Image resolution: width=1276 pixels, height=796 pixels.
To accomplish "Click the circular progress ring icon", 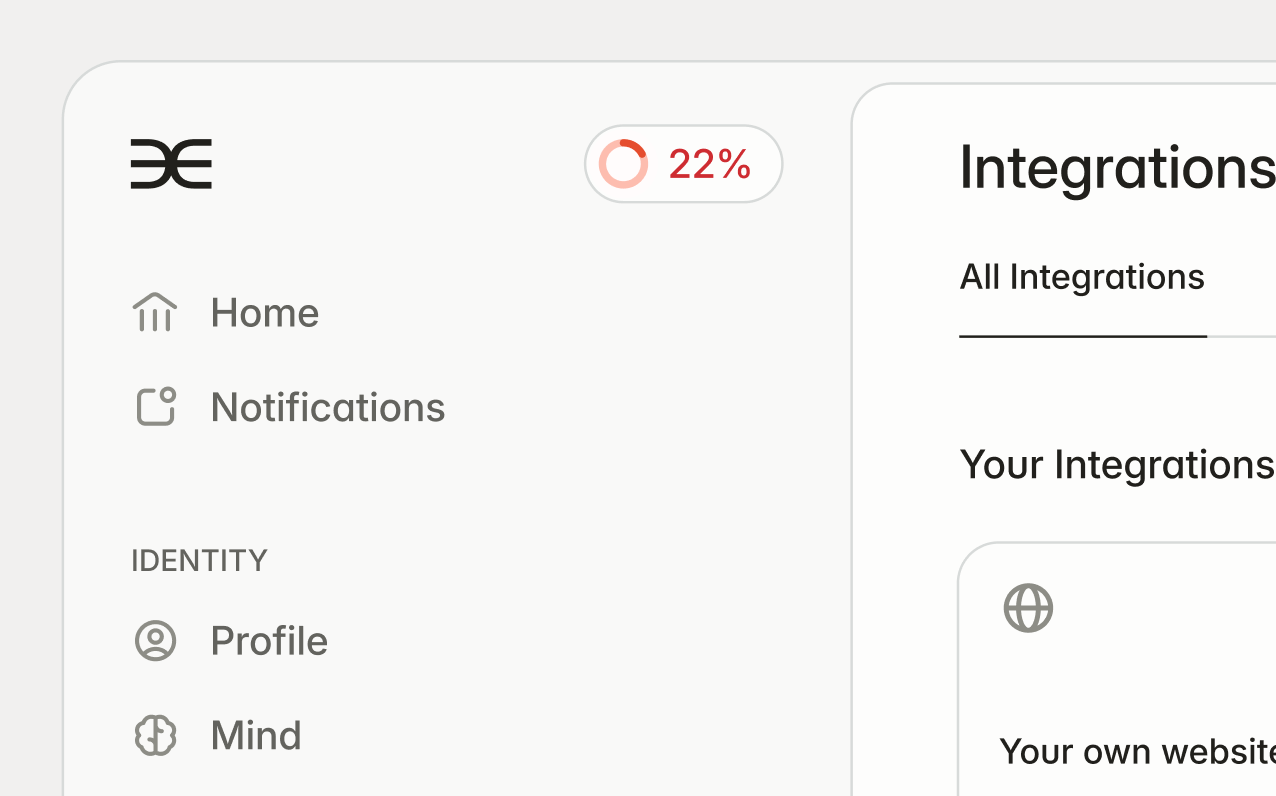I will (x=623, y=164).
